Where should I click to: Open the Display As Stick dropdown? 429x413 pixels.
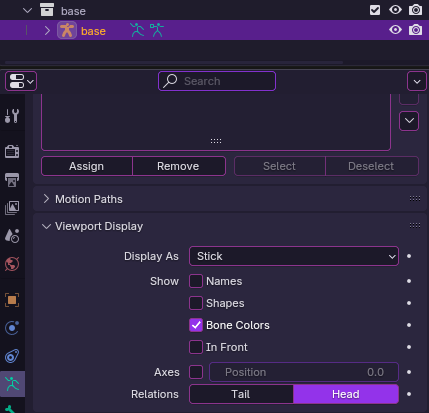294,256
